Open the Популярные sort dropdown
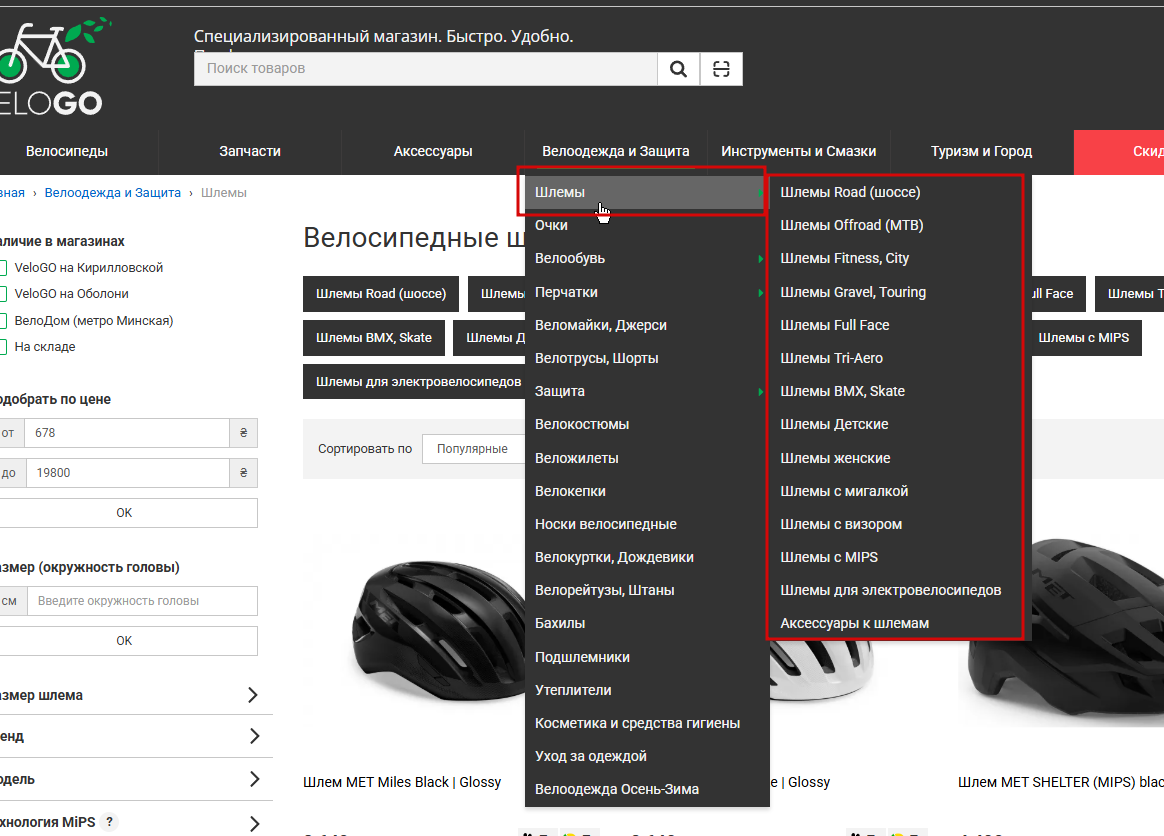 tap(473, 448)
